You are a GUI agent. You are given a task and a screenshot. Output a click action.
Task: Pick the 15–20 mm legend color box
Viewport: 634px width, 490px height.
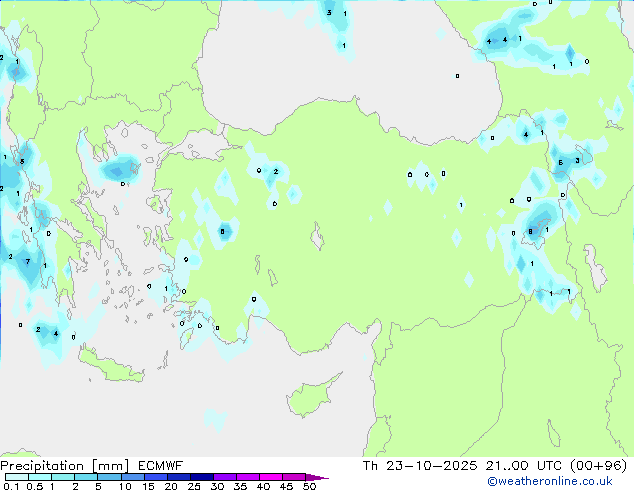click(156, 477)
